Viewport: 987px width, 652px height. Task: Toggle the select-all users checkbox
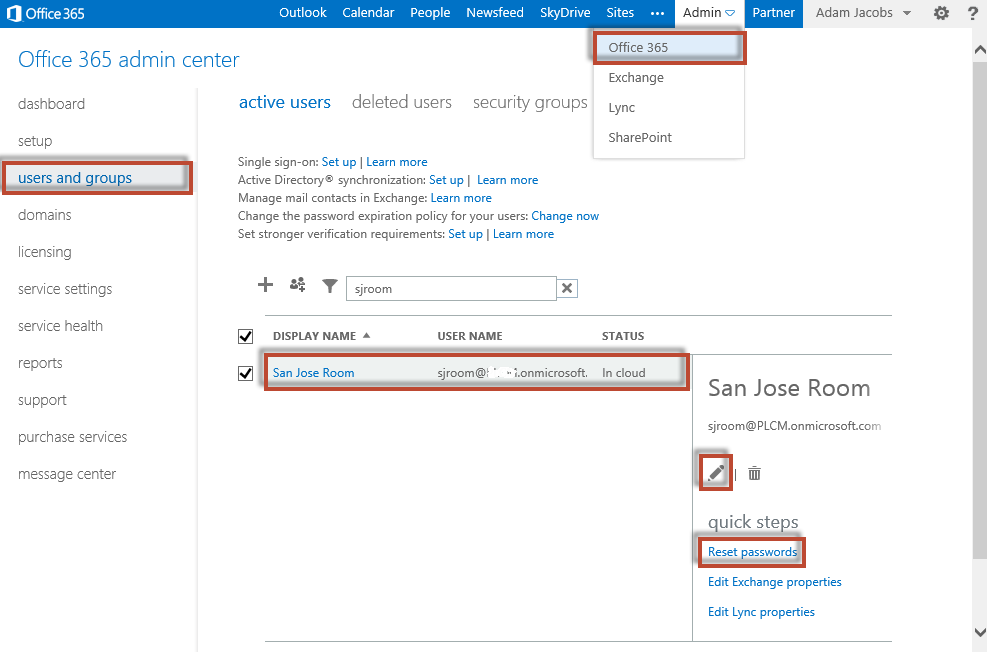click(245, 336)
